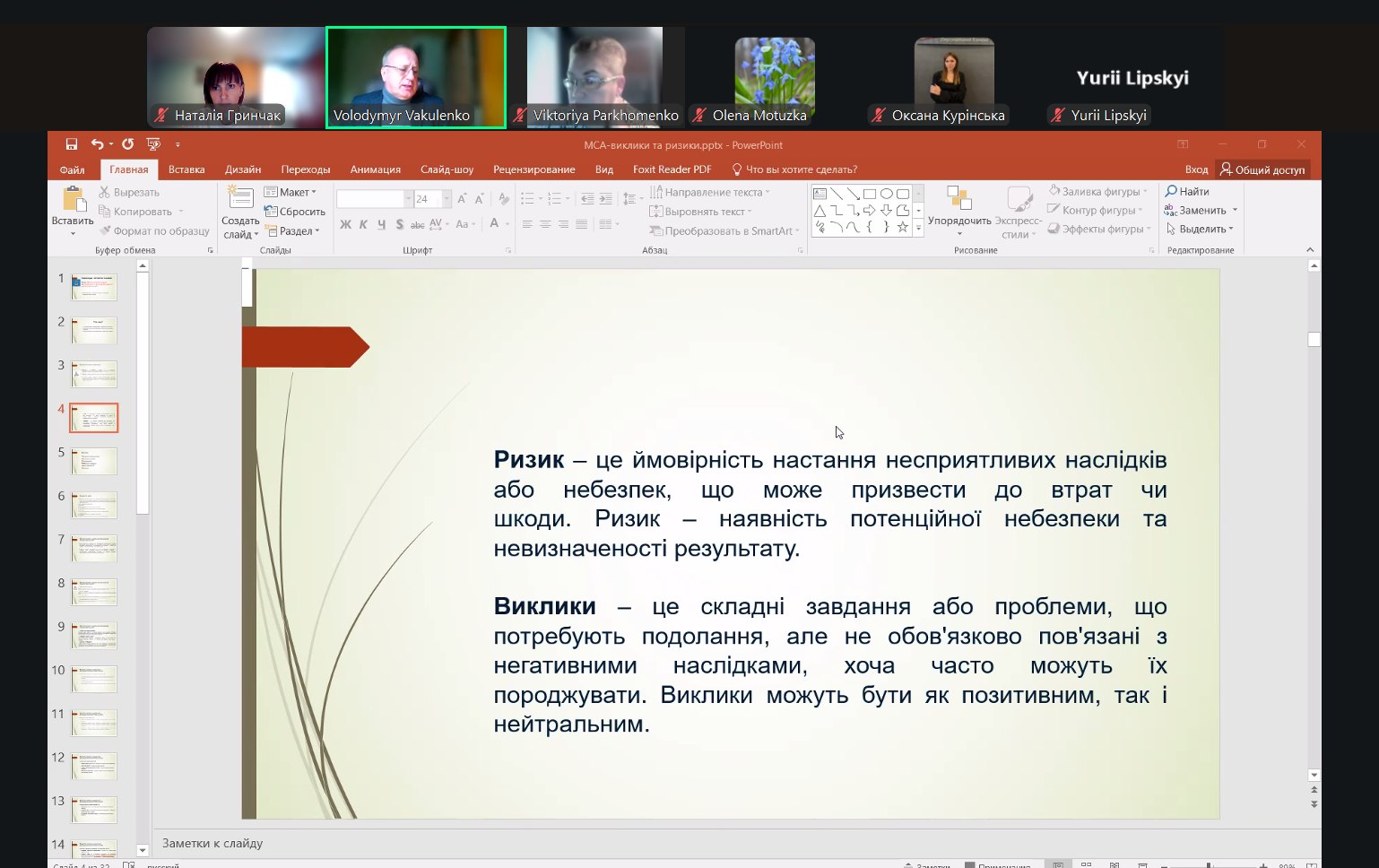Screen dimensions: 1379x868
Task: Switch to the Слайд-шоу tab
Action: [x=447, y=169]
